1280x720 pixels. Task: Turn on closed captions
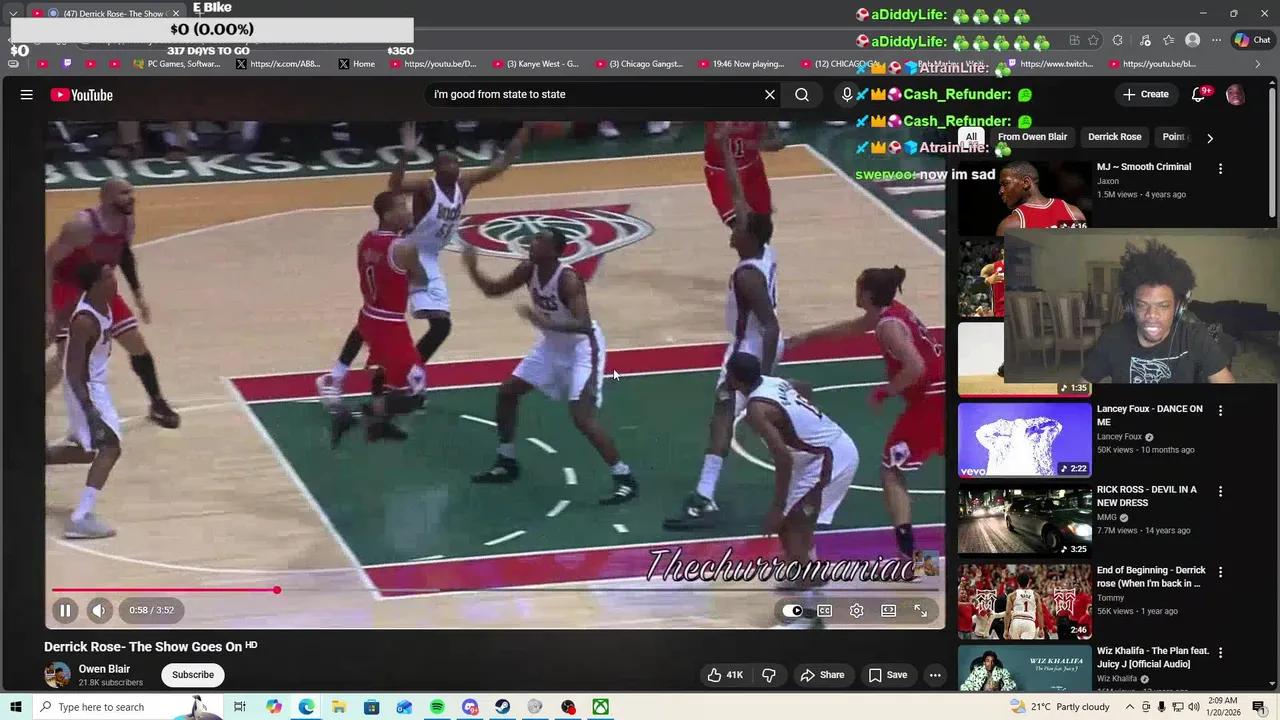coord(825,610)
